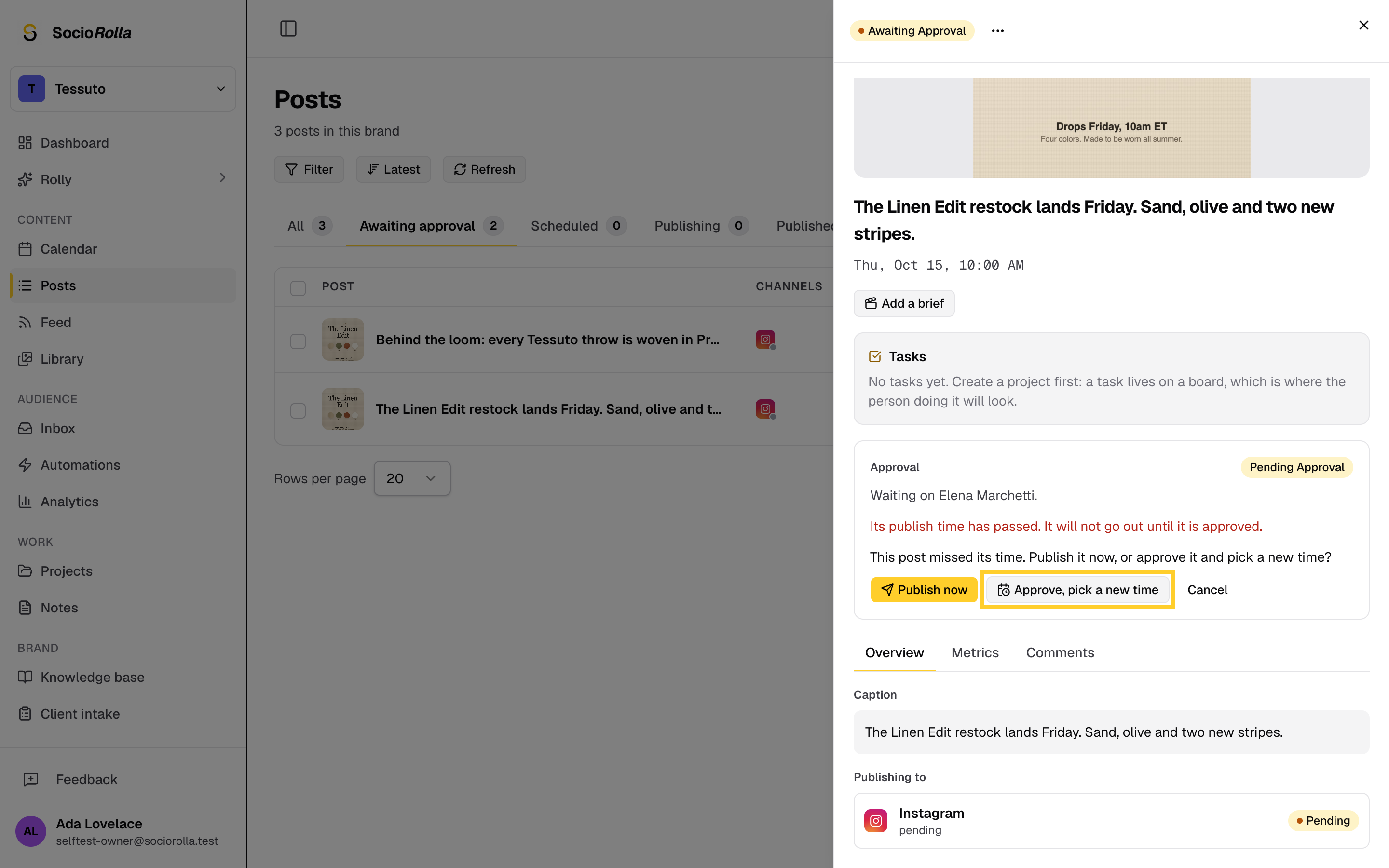Click the Publish now button
The image size is (1389, 868).
[x=924, y=590]
